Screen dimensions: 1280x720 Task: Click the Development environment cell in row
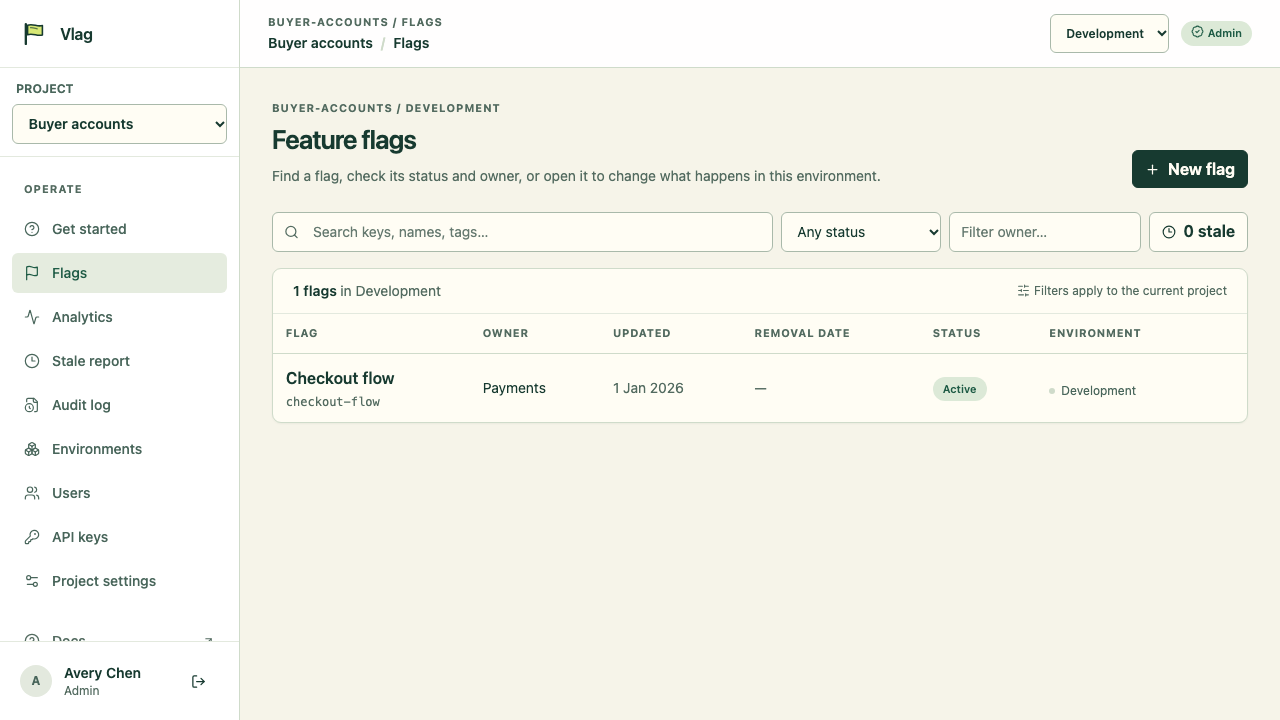(x=1092, y=391)
